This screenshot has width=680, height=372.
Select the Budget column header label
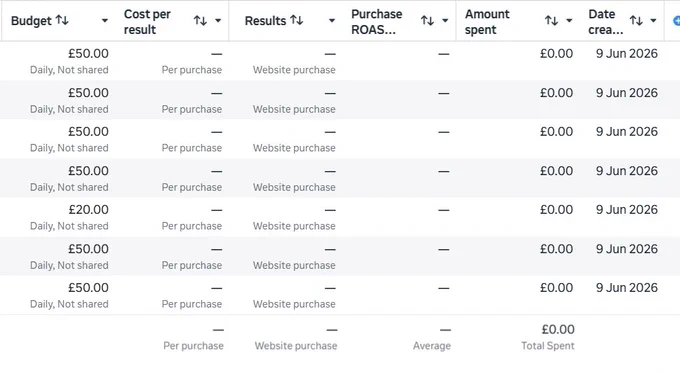point(31,21)
